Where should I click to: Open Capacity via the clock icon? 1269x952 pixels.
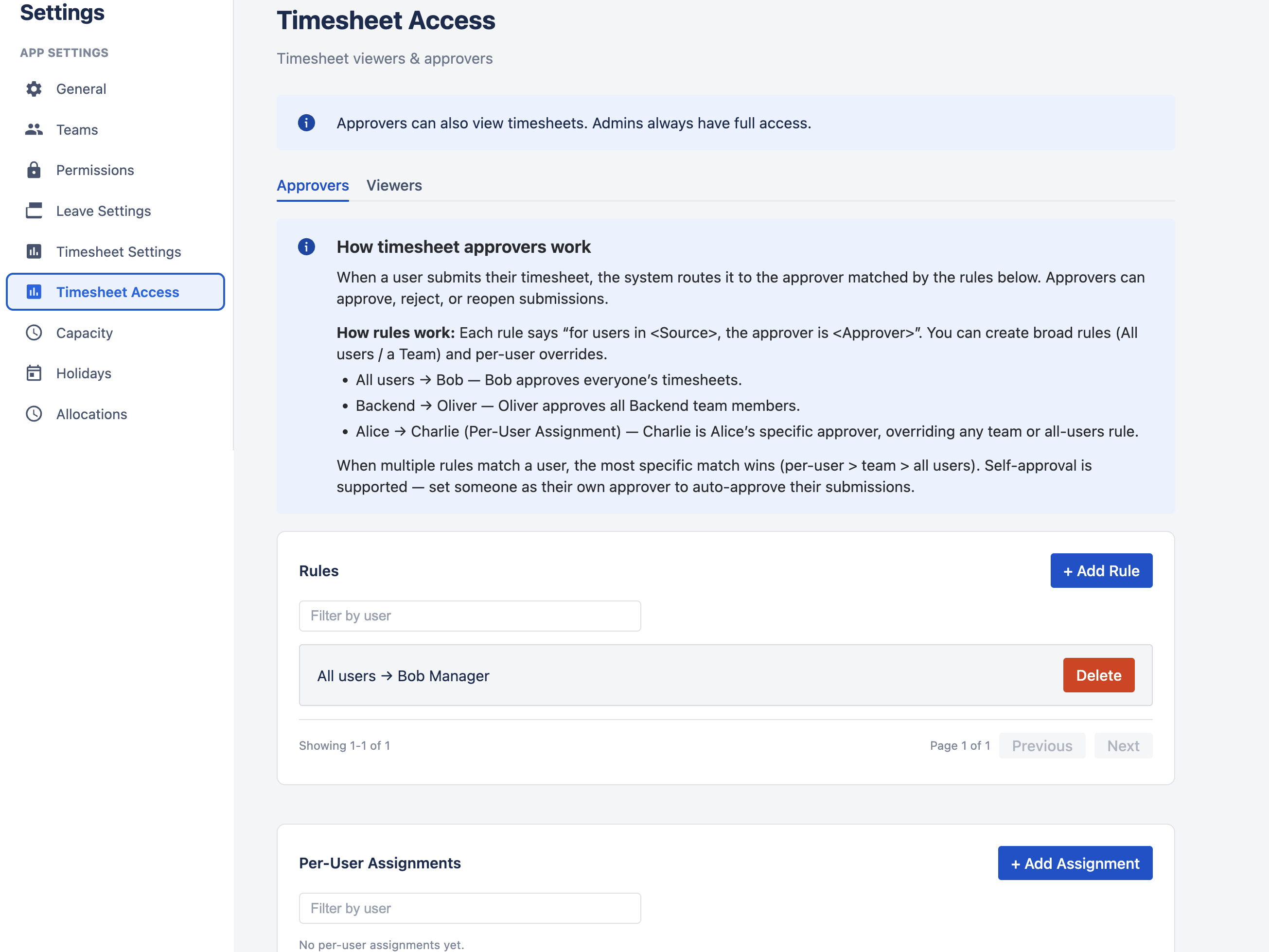(x=34, y=333)
